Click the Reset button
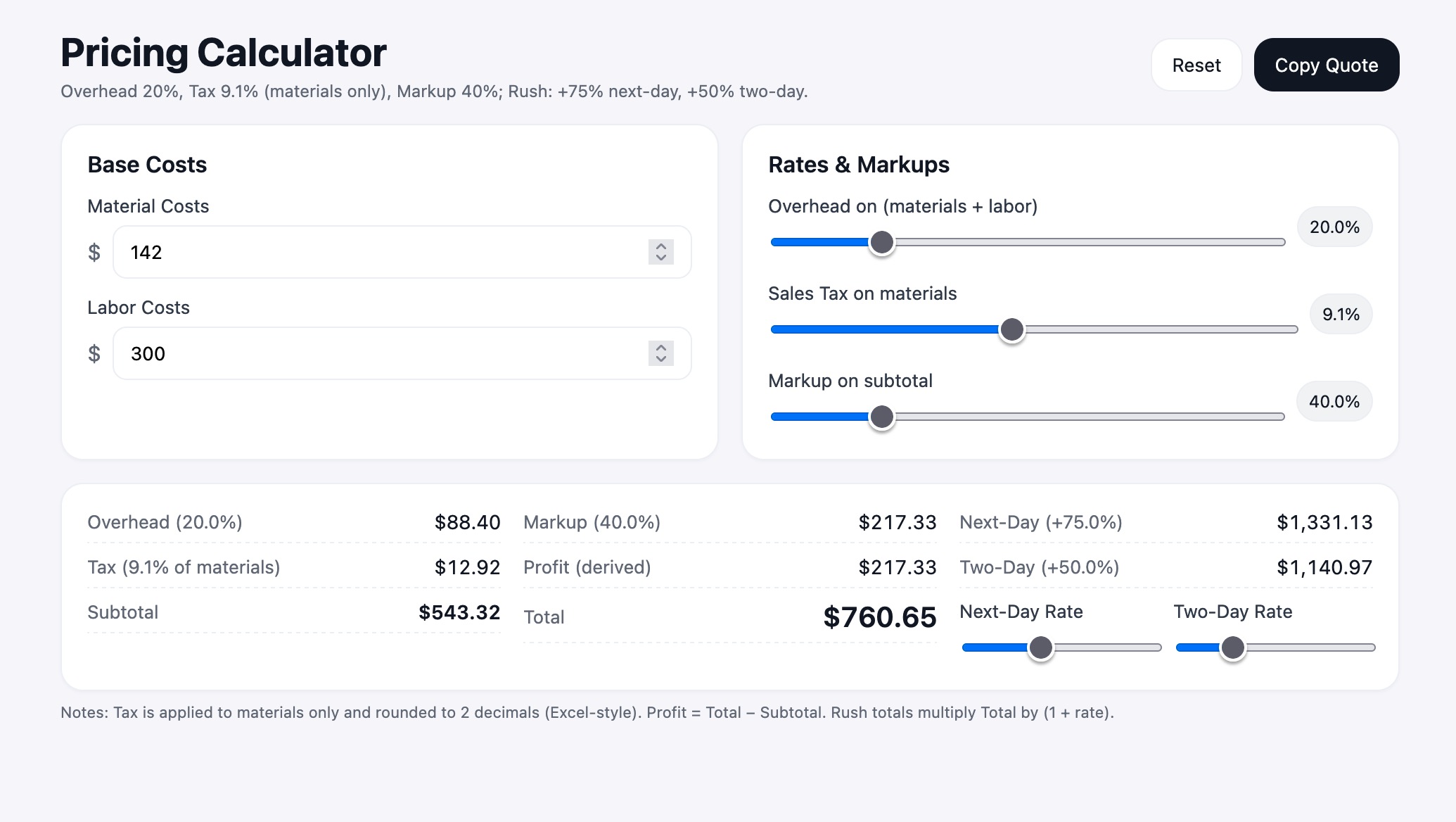This screenshot has width=1456, height=822. (1196, 65)
